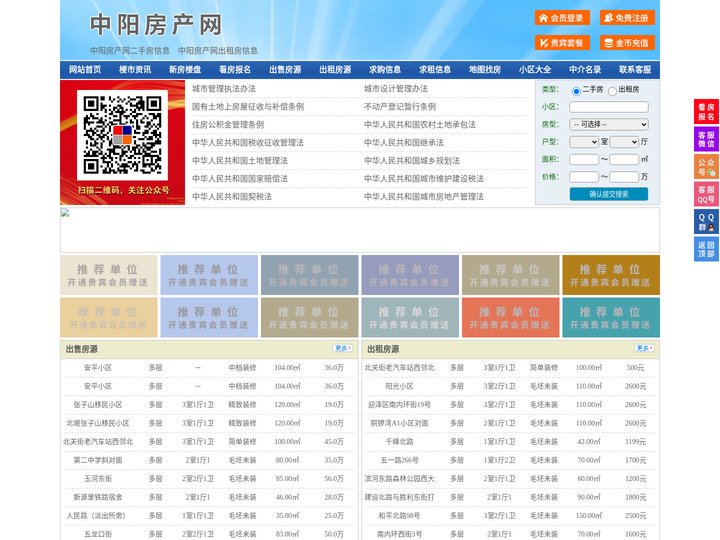Open the 不动产登记暂行条例 link

coord(400,107)
